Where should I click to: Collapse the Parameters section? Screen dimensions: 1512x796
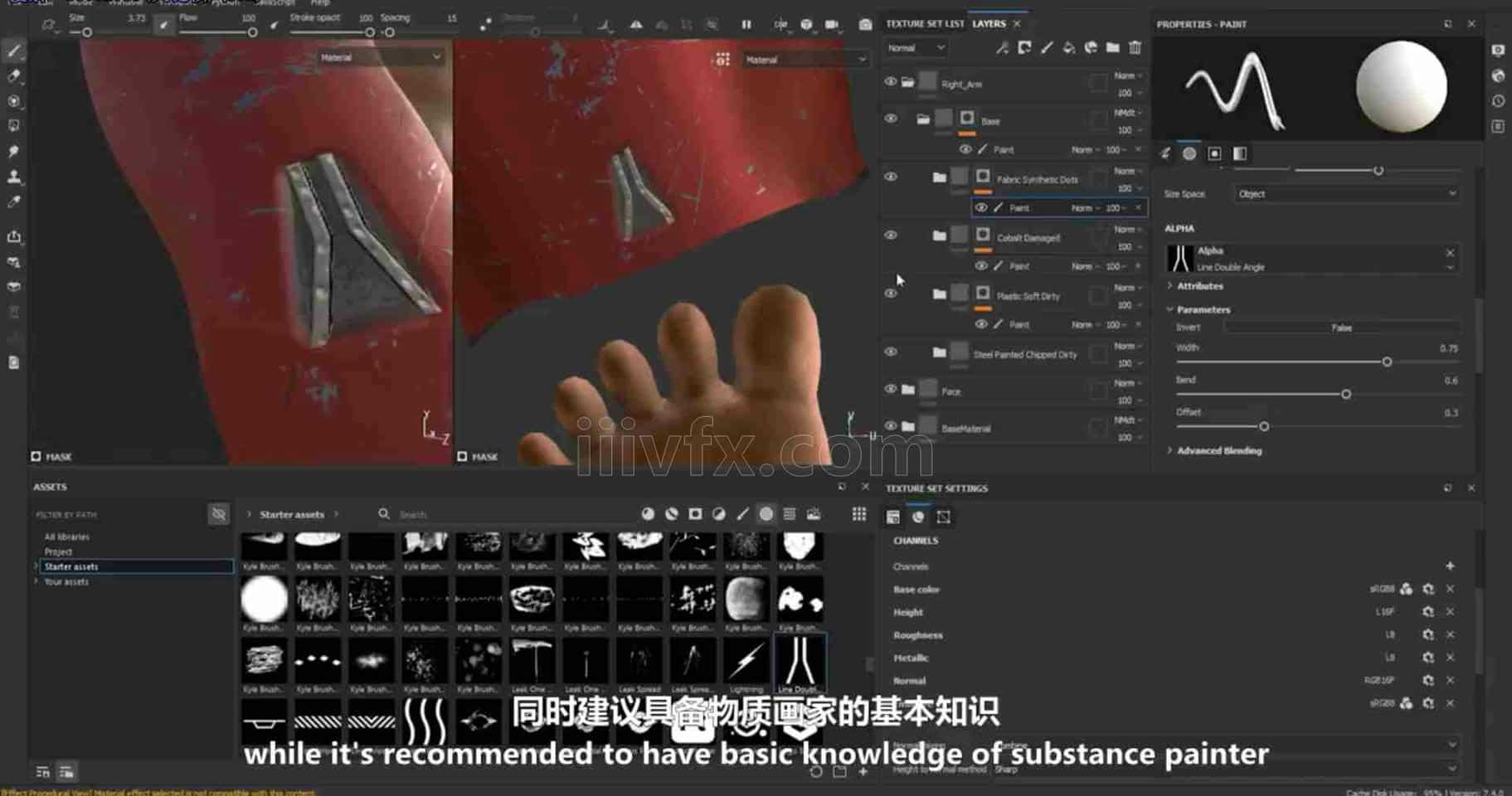point(1203,309)
